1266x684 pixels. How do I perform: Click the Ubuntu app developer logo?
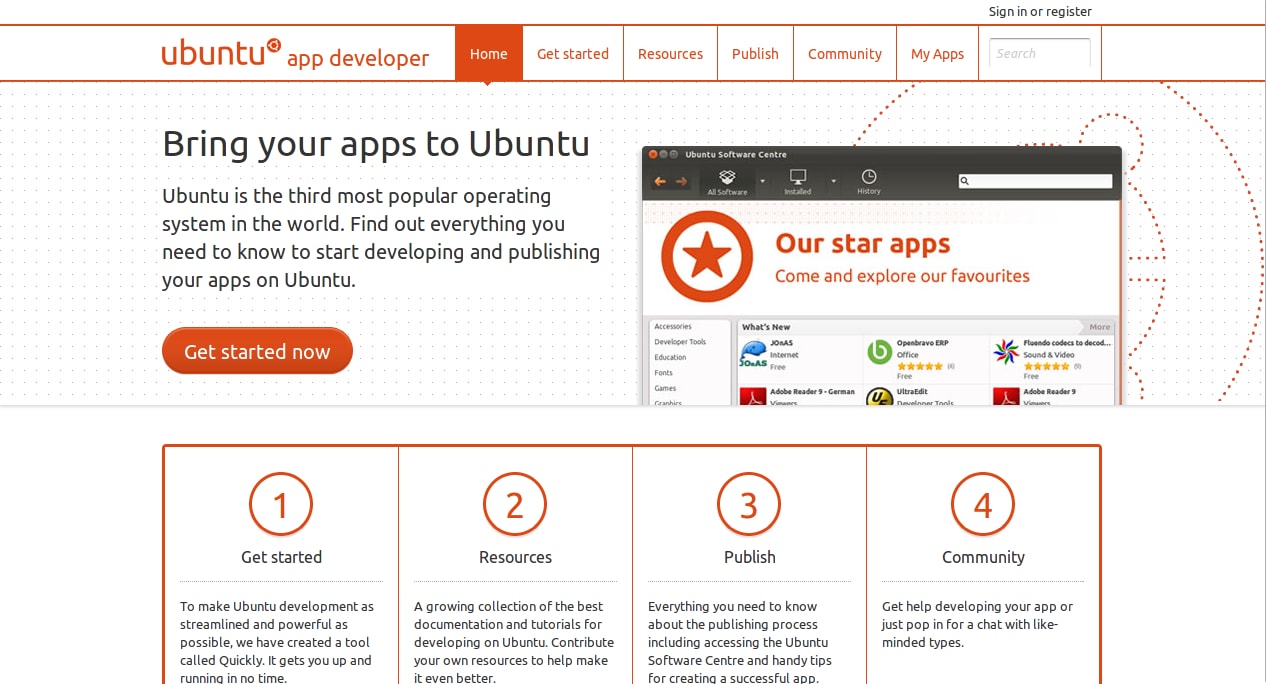[x=295, y=54]
